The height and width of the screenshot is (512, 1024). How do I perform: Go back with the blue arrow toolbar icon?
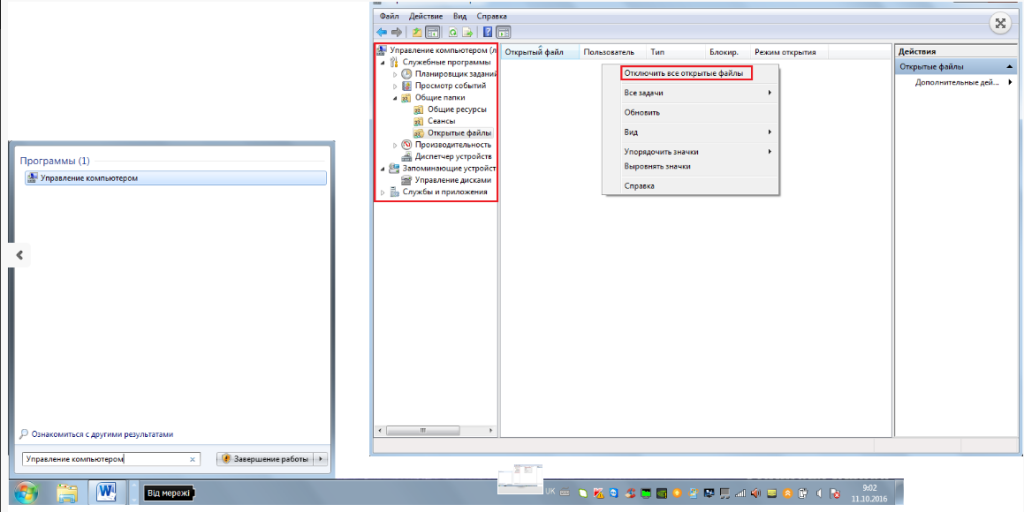point(382,32)
